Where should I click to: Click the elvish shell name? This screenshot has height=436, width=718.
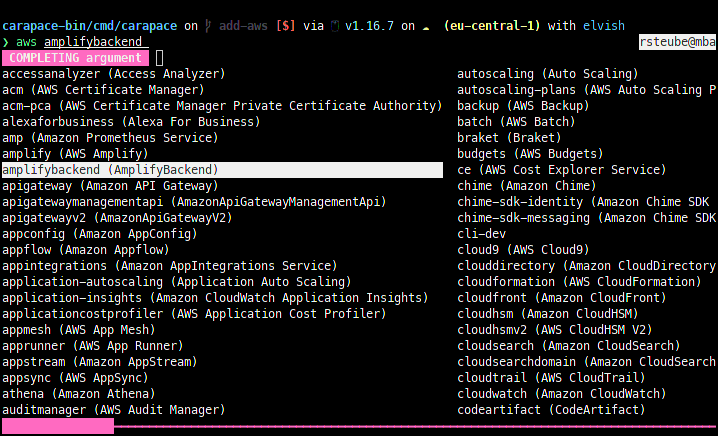(x=604, y=26)
